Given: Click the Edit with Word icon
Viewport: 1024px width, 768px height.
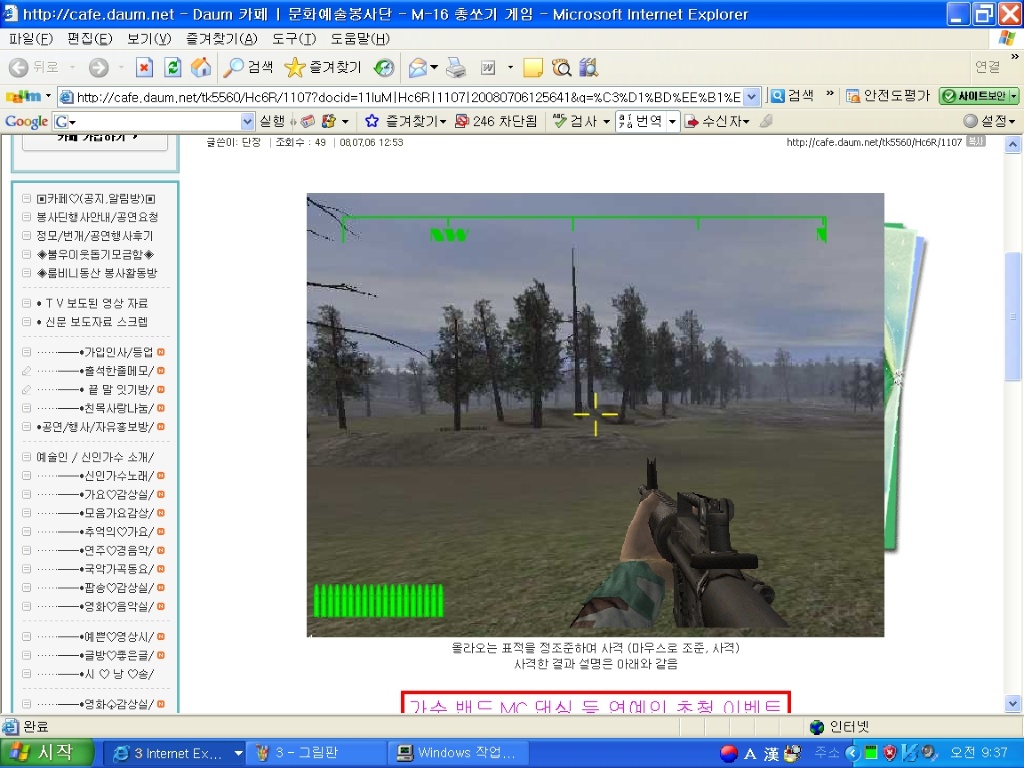Looking at the screenshot, I should point(488,67).
